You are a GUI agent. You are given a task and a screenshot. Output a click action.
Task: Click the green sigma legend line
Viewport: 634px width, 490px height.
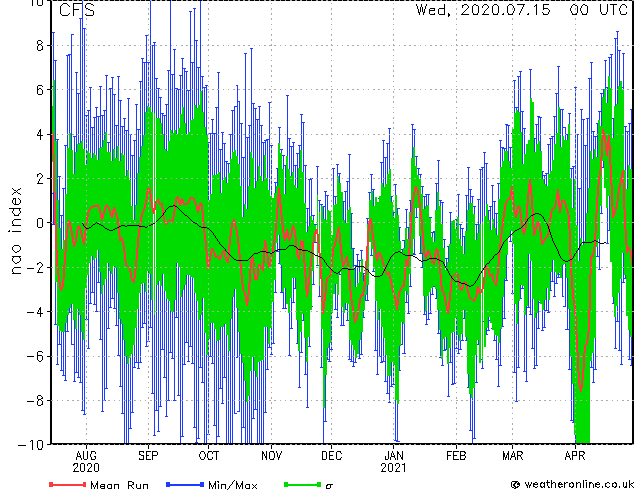303,484
